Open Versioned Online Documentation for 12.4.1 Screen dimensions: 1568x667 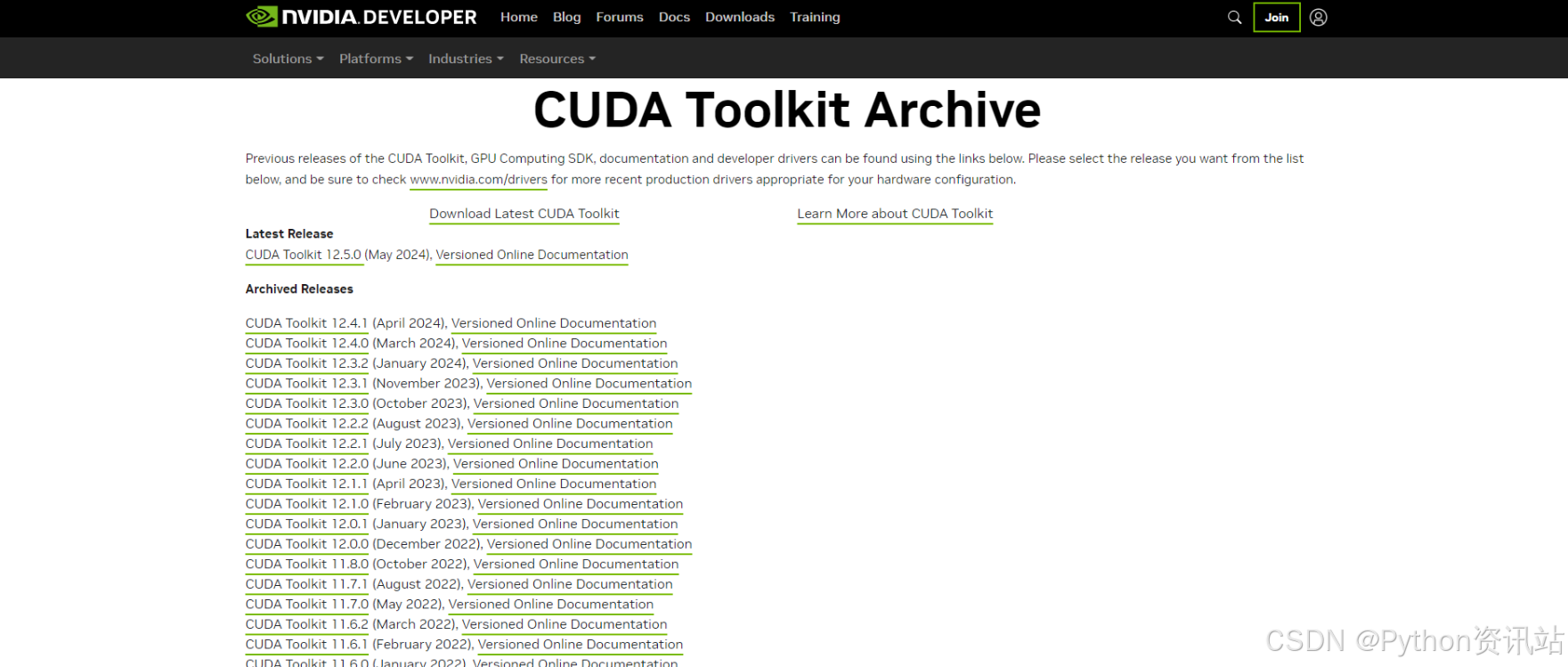point(554,323)
